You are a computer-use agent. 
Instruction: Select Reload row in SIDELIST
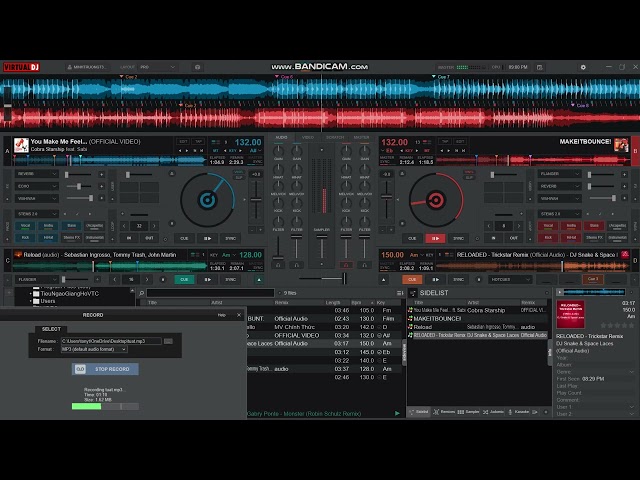478,327
